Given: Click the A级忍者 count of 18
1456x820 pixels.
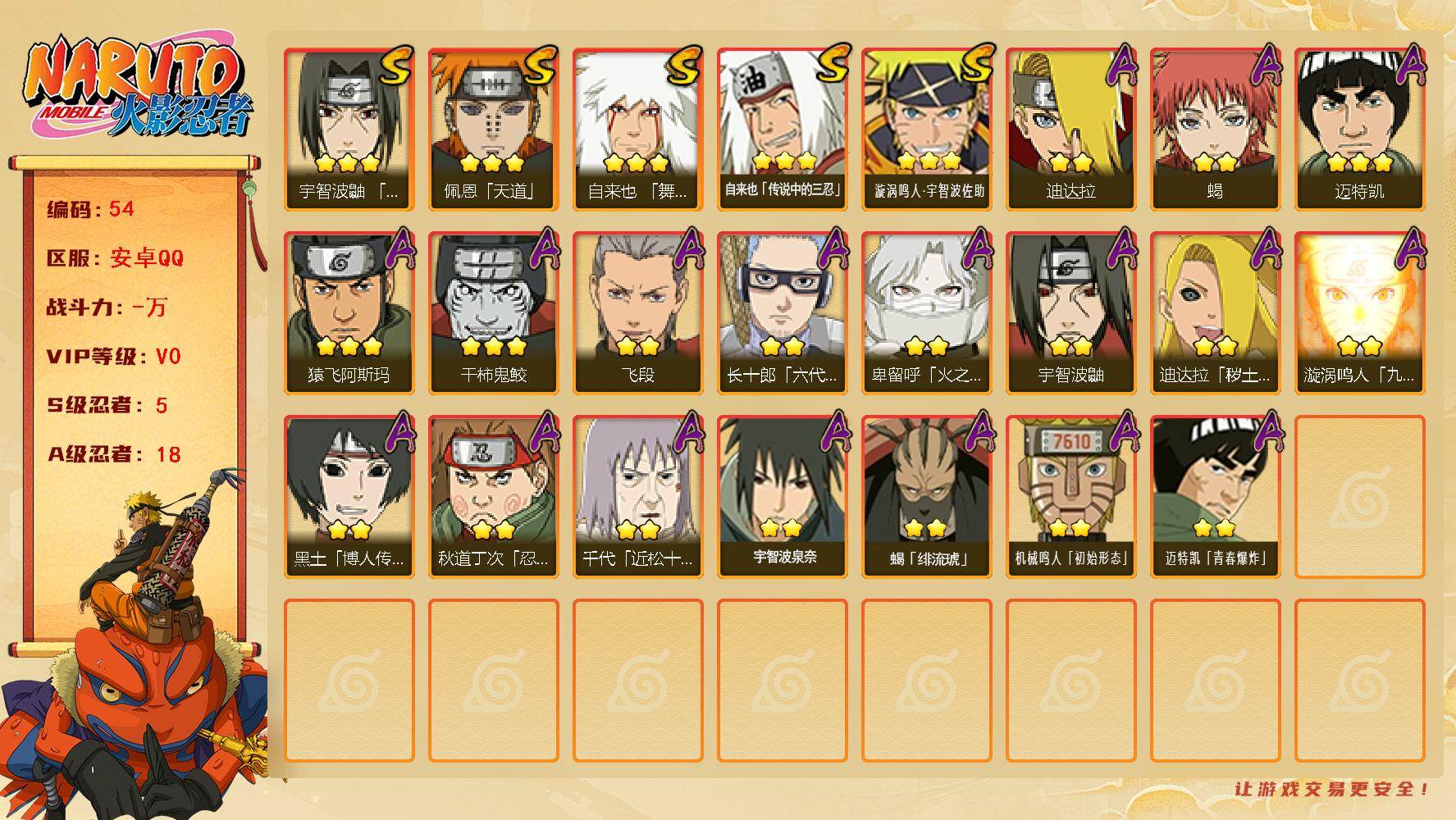Looking at the screenshot, I should [168, 454].
